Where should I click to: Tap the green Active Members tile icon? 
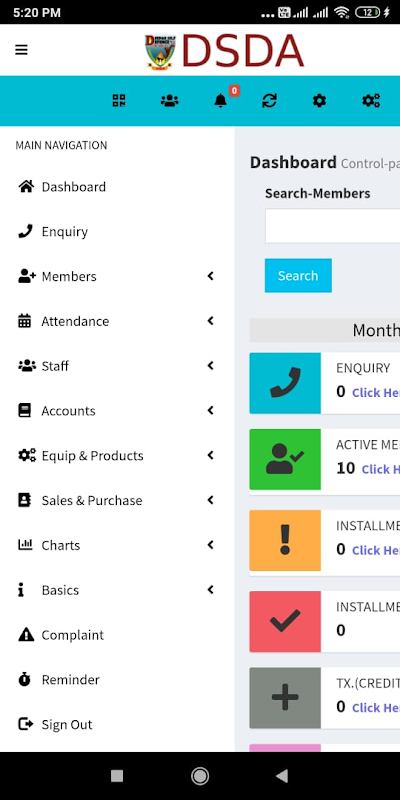(x=285, y=459)
